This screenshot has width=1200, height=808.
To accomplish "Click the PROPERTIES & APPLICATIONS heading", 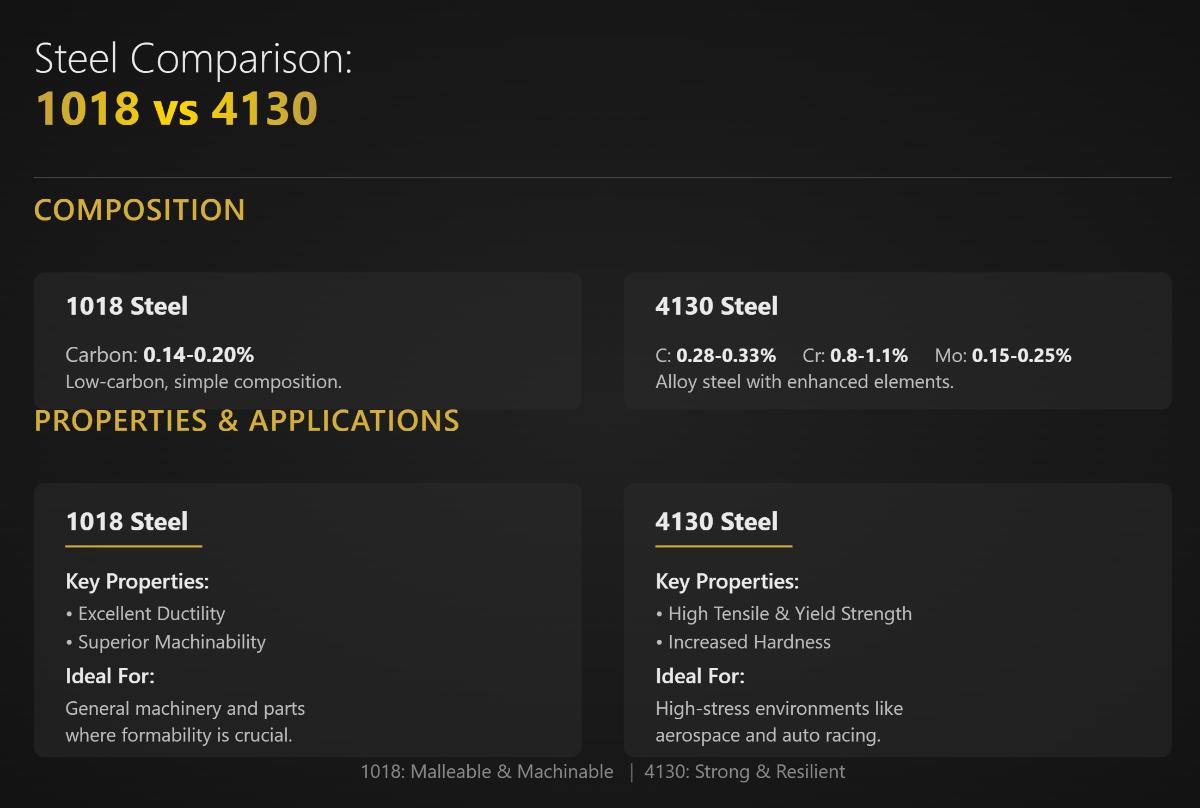I will 246,421.
